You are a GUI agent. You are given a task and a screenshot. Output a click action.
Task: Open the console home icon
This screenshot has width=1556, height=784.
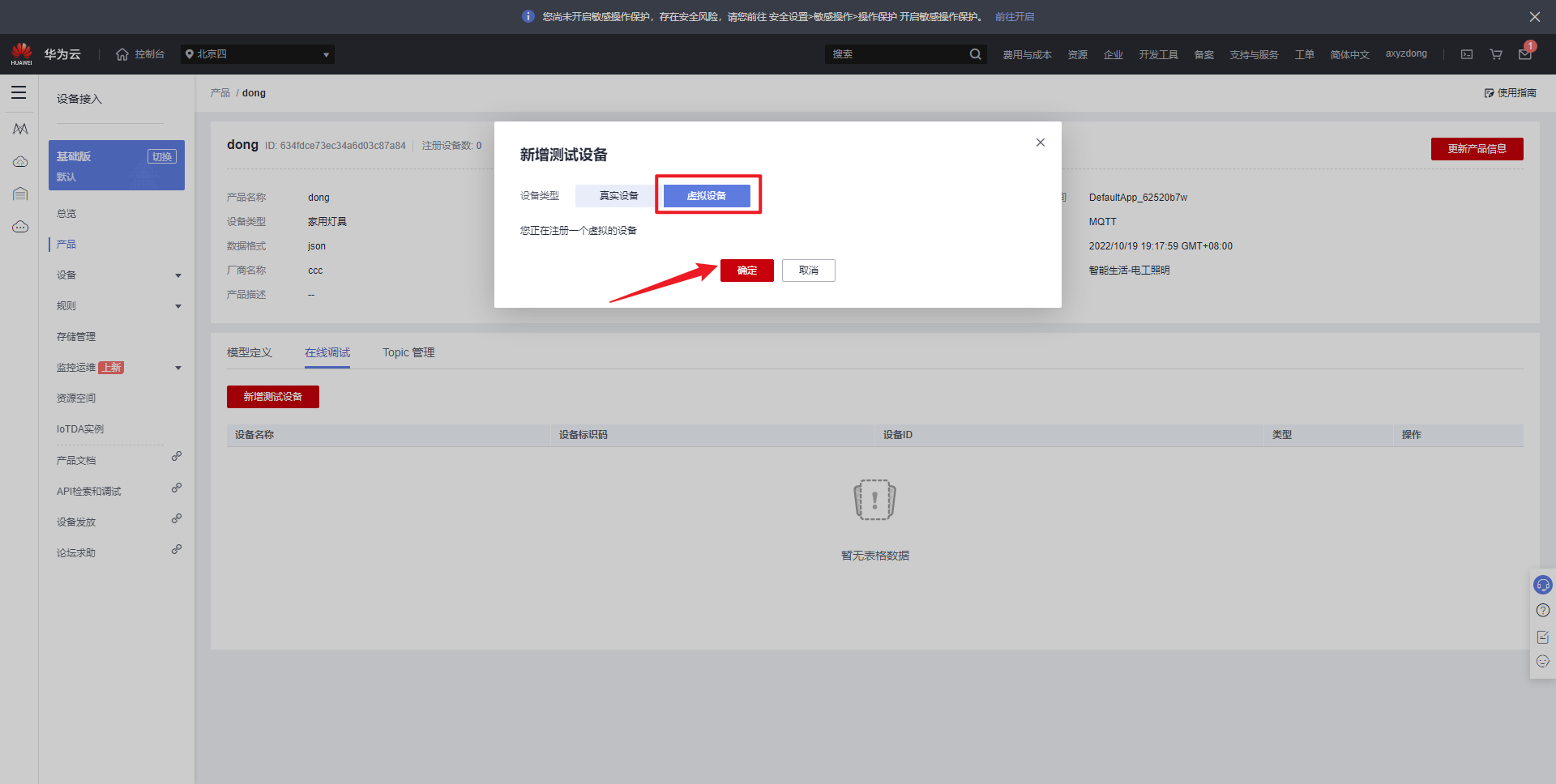tap(122, 54)
